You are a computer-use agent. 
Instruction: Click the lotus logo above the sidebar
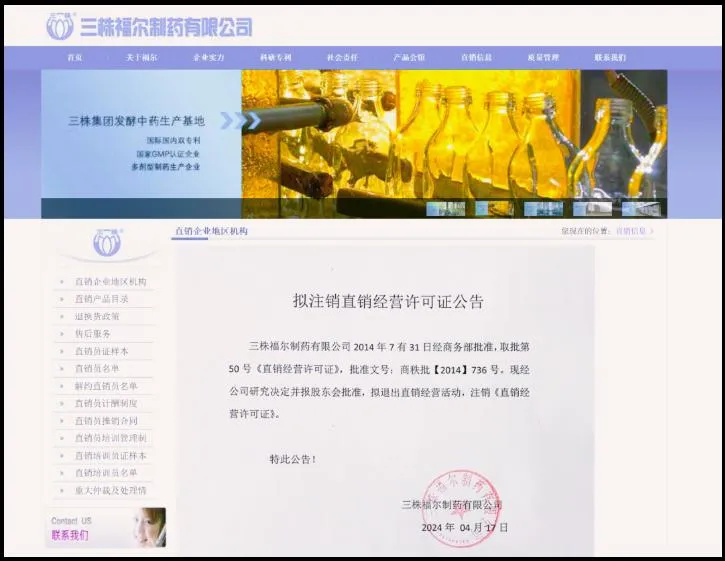pos(107,243)
